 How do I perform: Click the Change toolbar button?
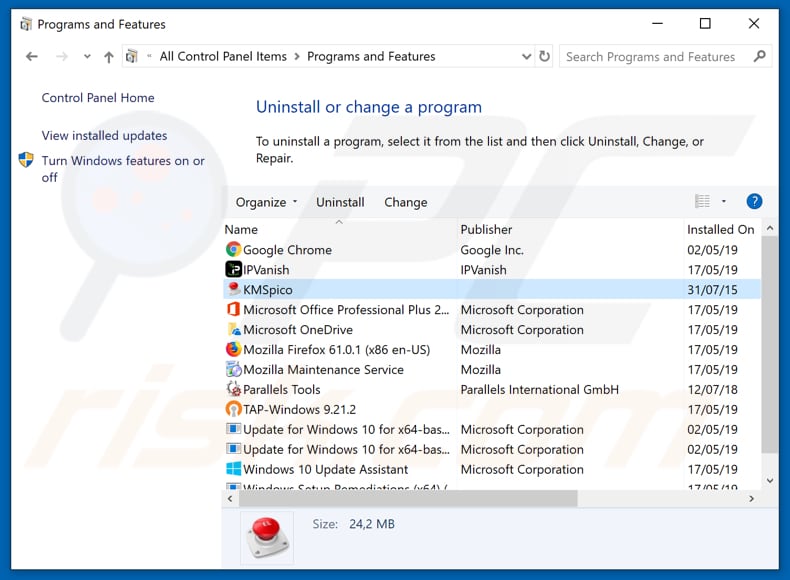coord(406,202)
